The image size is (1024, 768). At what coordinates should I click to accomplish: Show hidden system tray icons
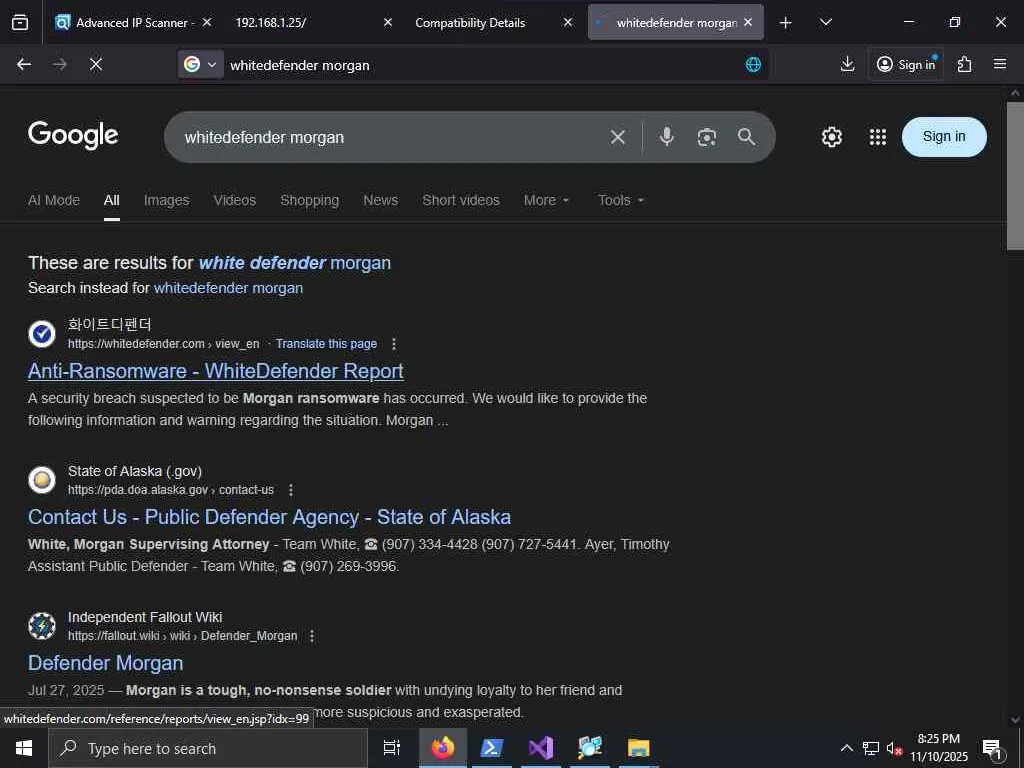846,748
